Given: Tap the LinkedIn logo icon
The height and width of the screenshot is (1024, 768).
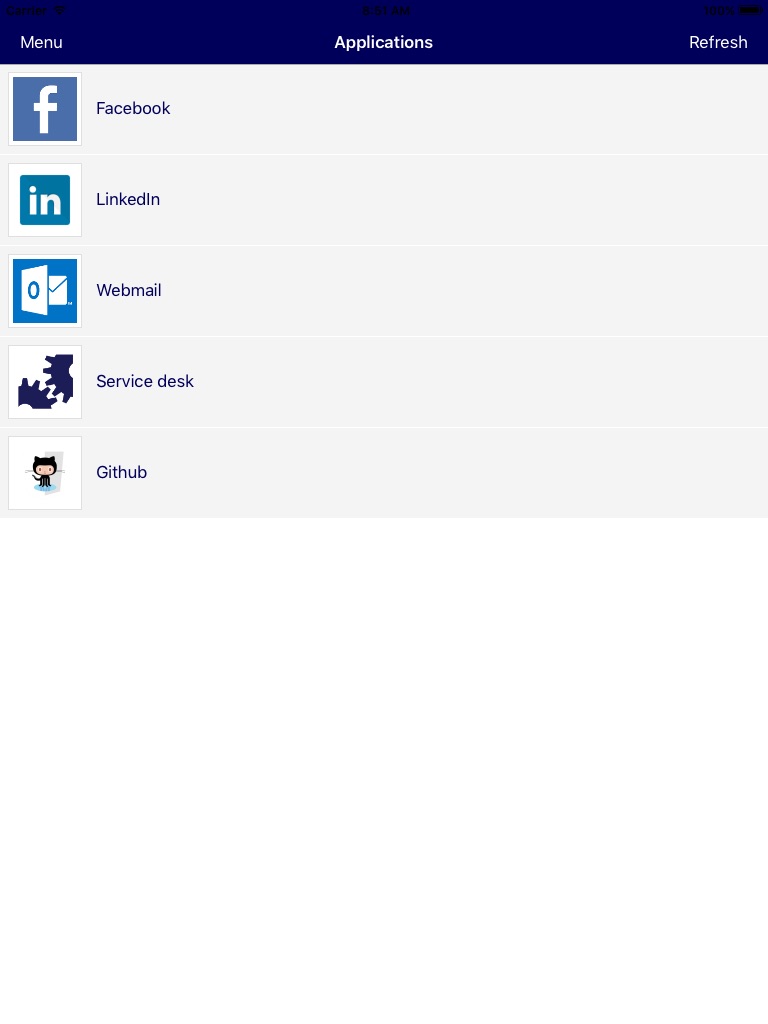Looking at the screenshot, I should pyautogui.click(x=45, y=200).
